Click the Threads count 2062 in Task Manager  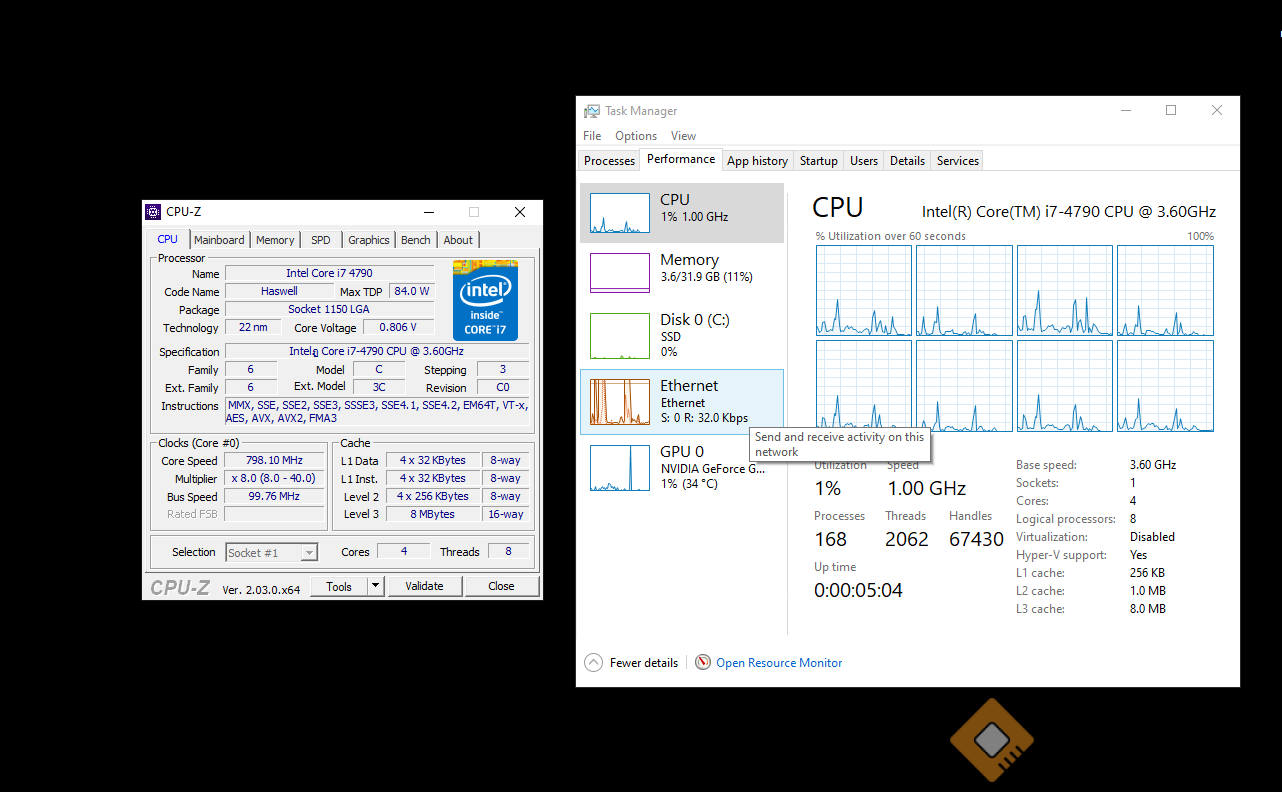point(906,539)
